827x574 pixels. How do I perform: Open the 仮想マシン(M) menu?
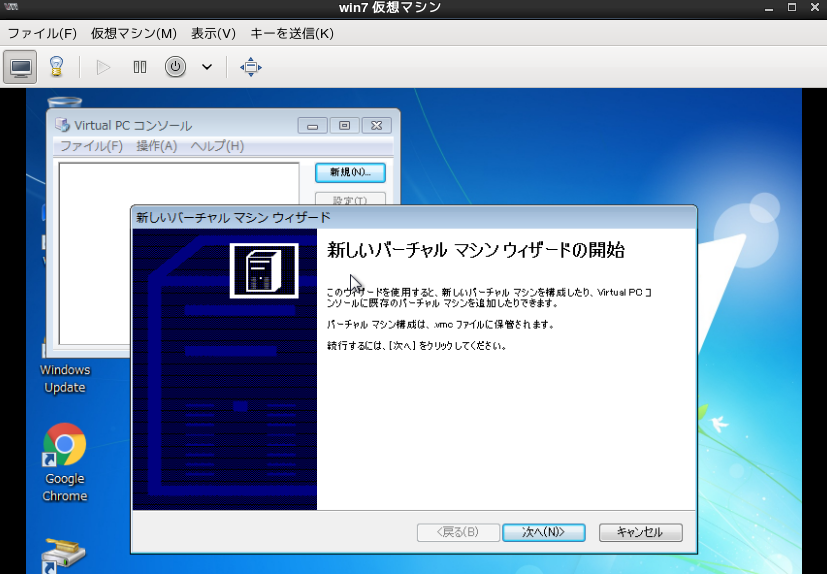pos(133,34)
